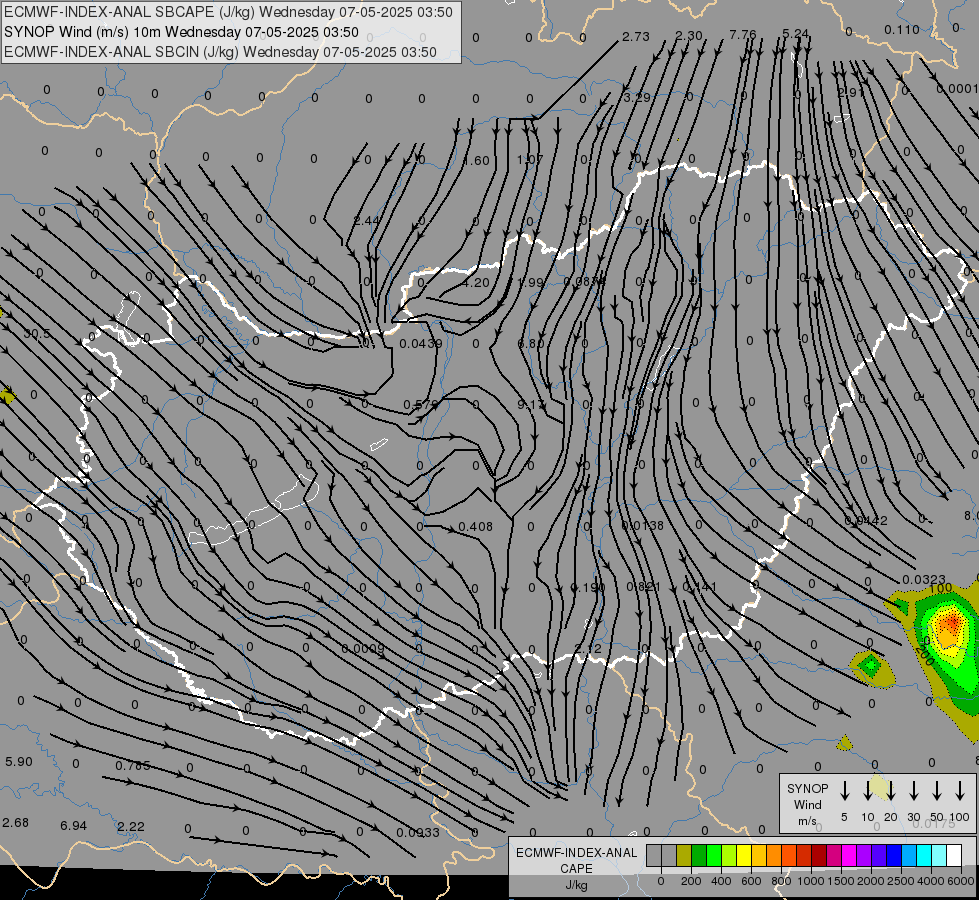Click the map value 2.22
Image resolution: width=979 pixels, height=900 pixels.
131,826
